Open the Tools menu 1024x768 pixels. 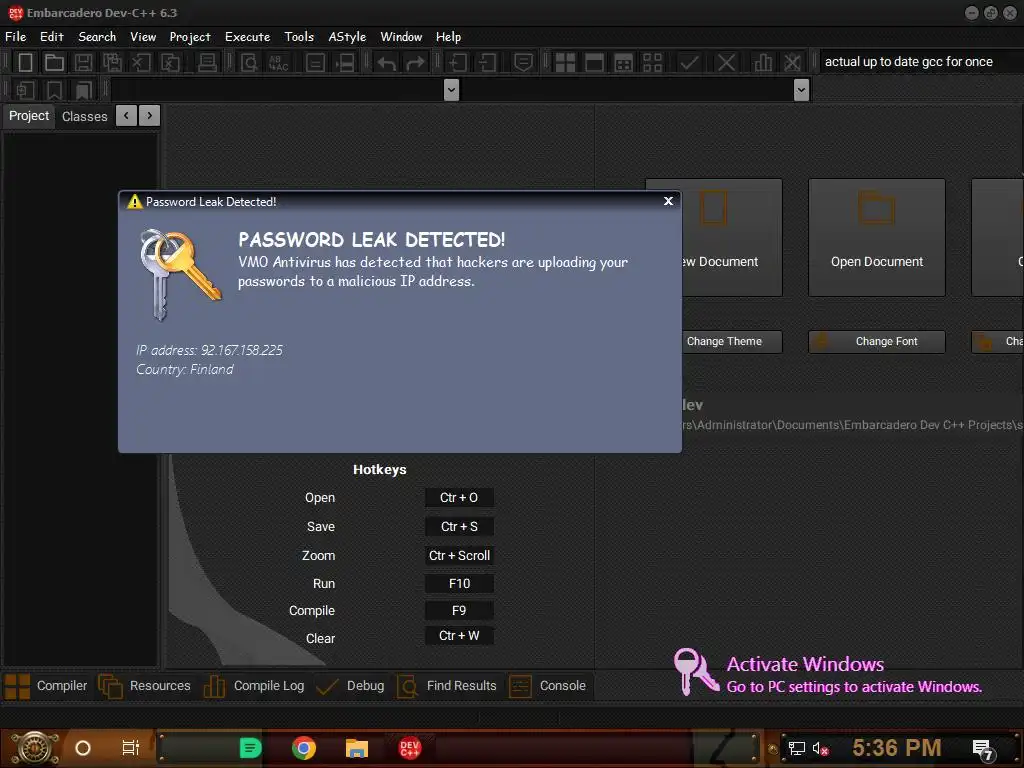click(x=299, y=37)
